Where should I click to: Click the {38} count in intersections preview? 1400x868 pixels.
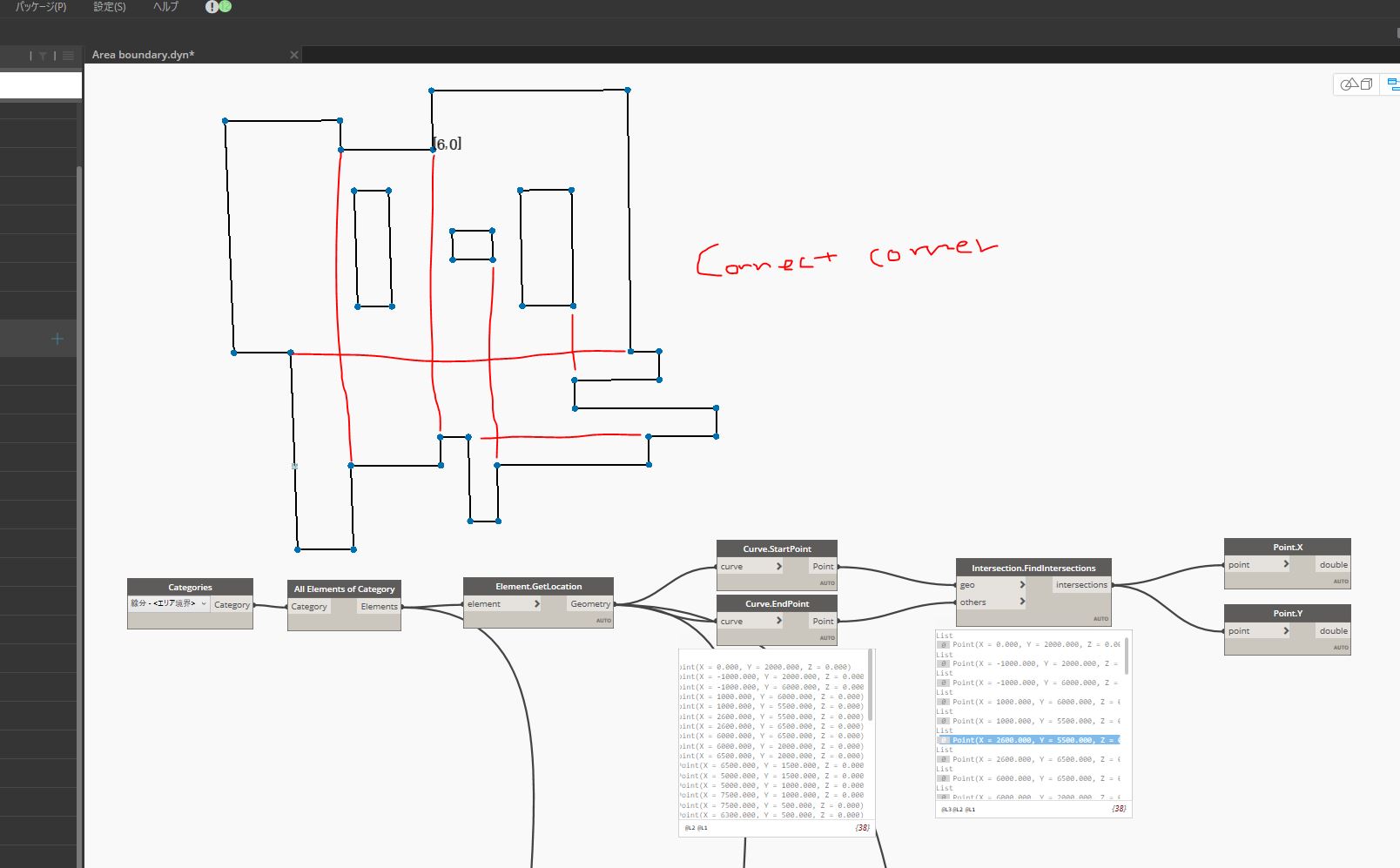pos(1119,809)
